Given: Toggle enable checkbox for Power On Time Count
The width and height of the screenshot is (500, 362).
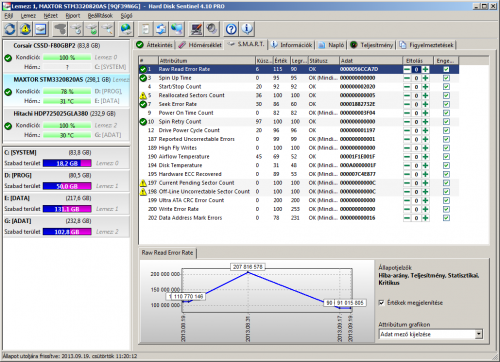Looking at the screenshot, I should [446, 113].
